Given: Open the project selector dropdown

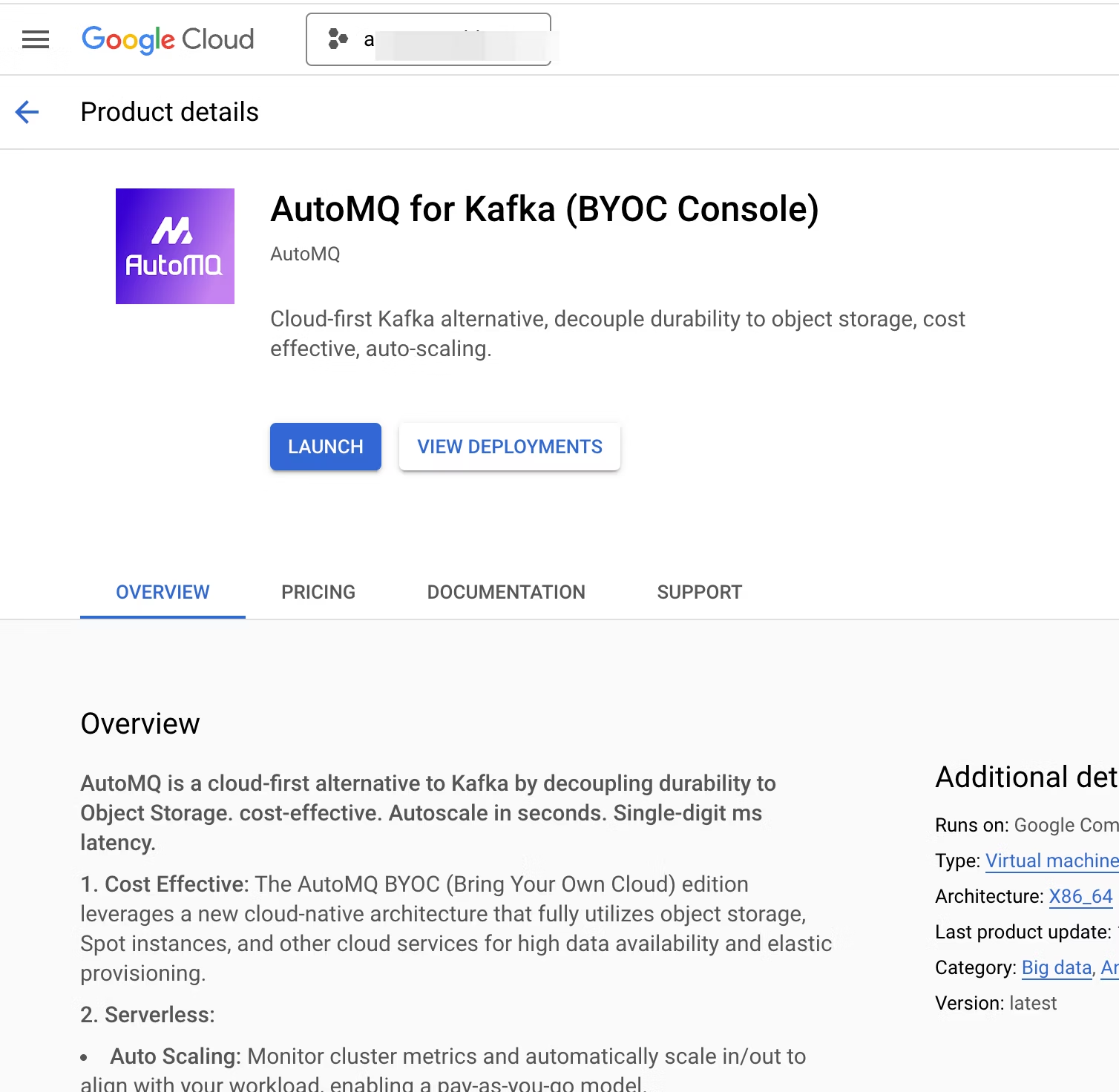Looking at the screenshot, I should click(x=428, y=39).
